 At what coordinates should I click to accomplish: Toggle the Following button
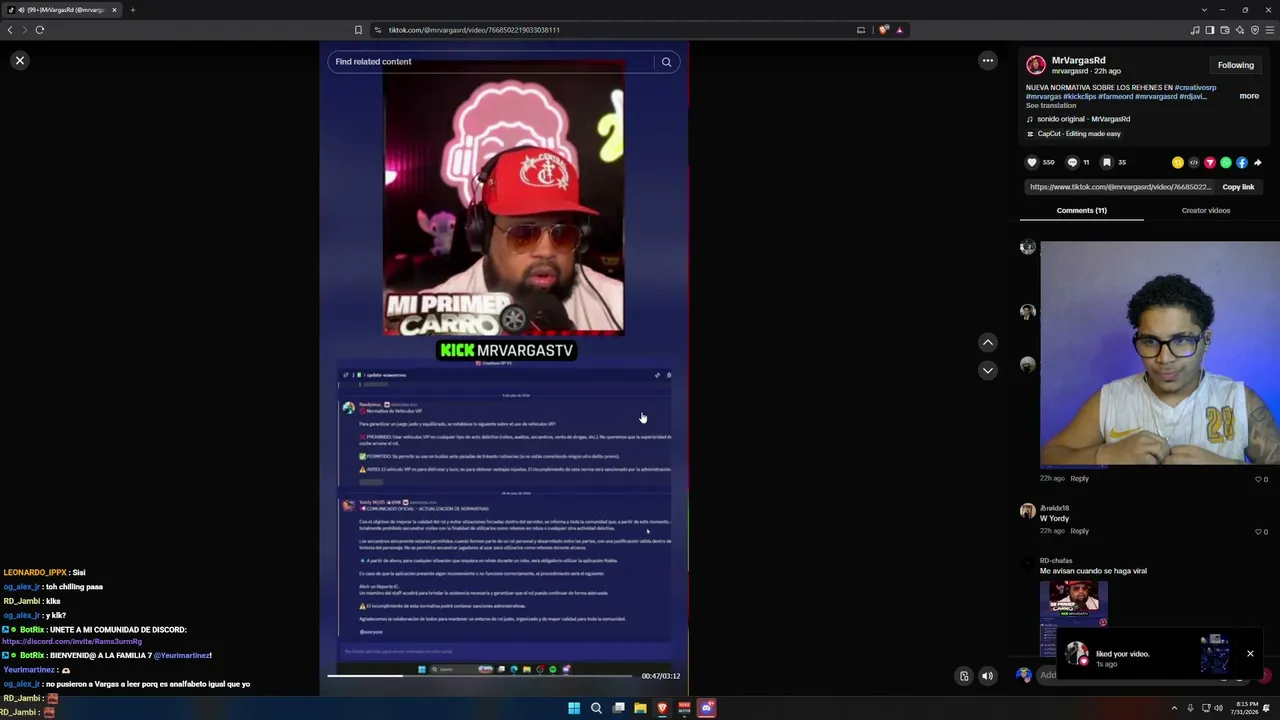point(1235,65)
